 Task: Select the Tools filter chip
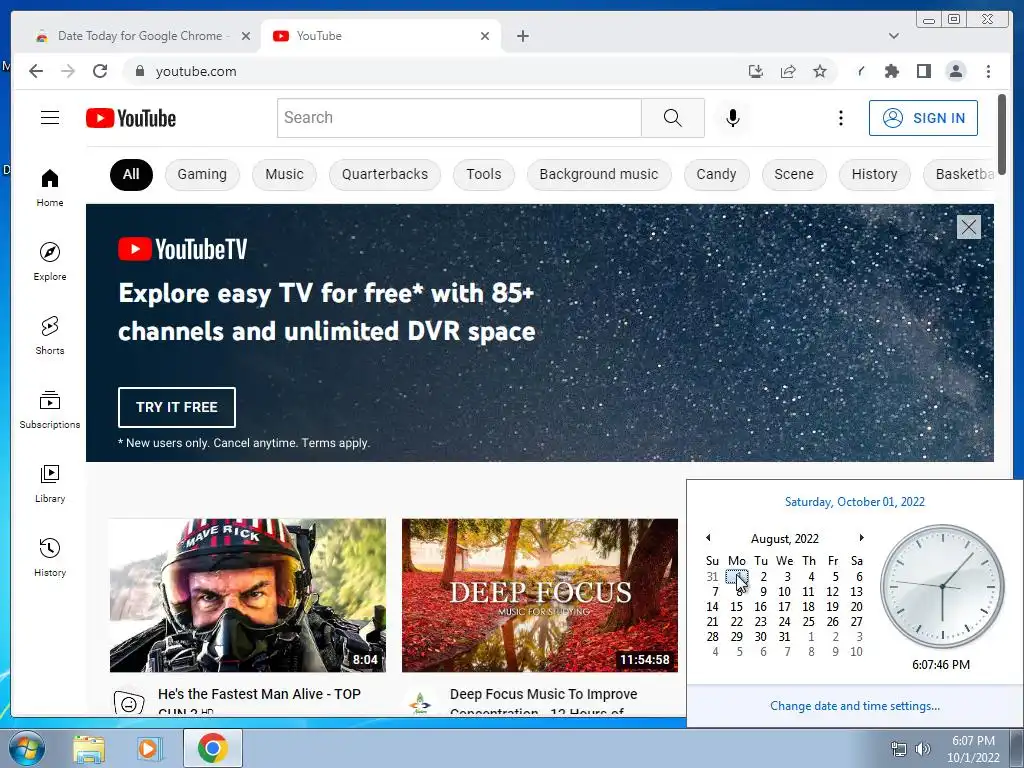(x=484, y=174)
